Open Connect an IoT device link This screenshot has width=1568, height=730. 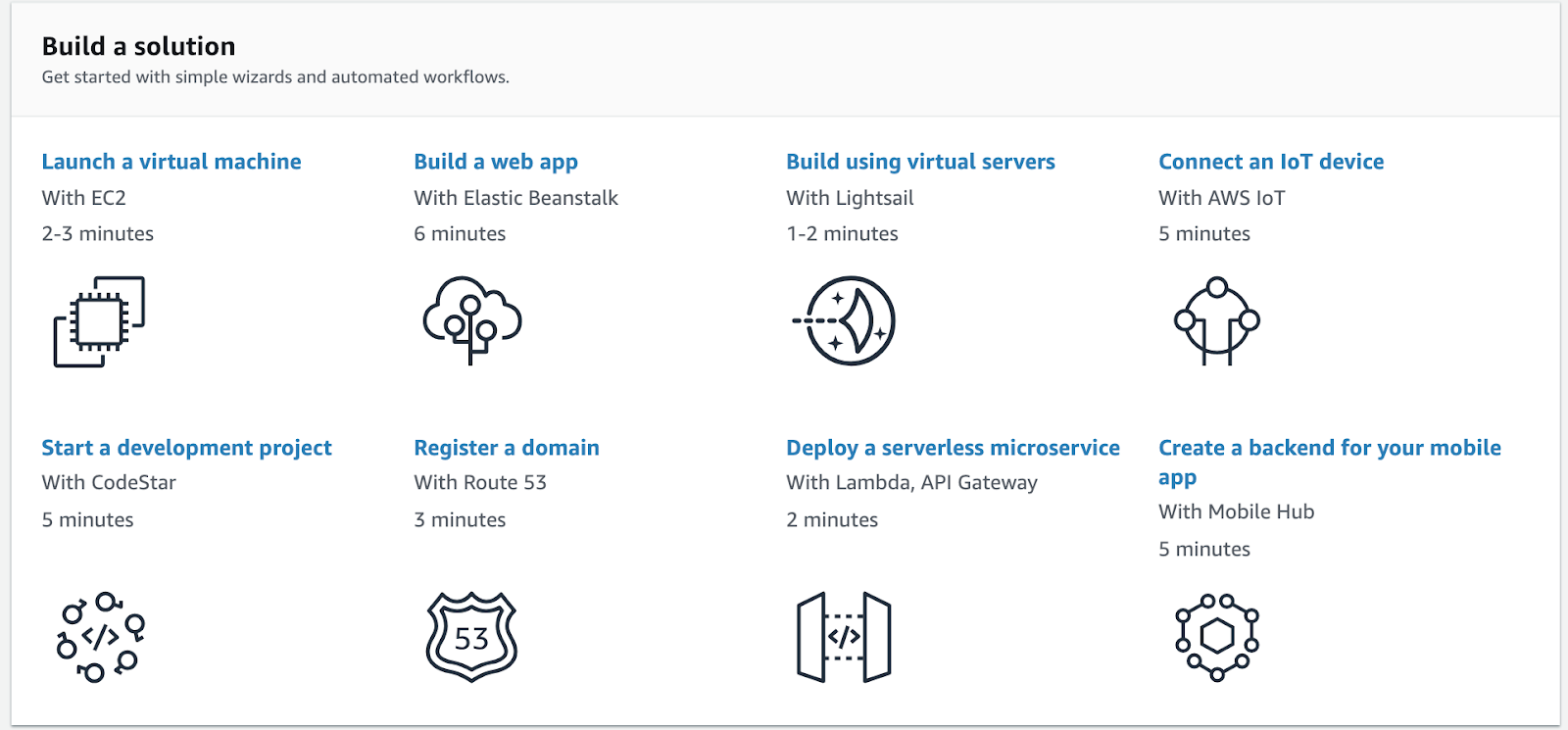pyautogui.click(x=1271, y=162)
